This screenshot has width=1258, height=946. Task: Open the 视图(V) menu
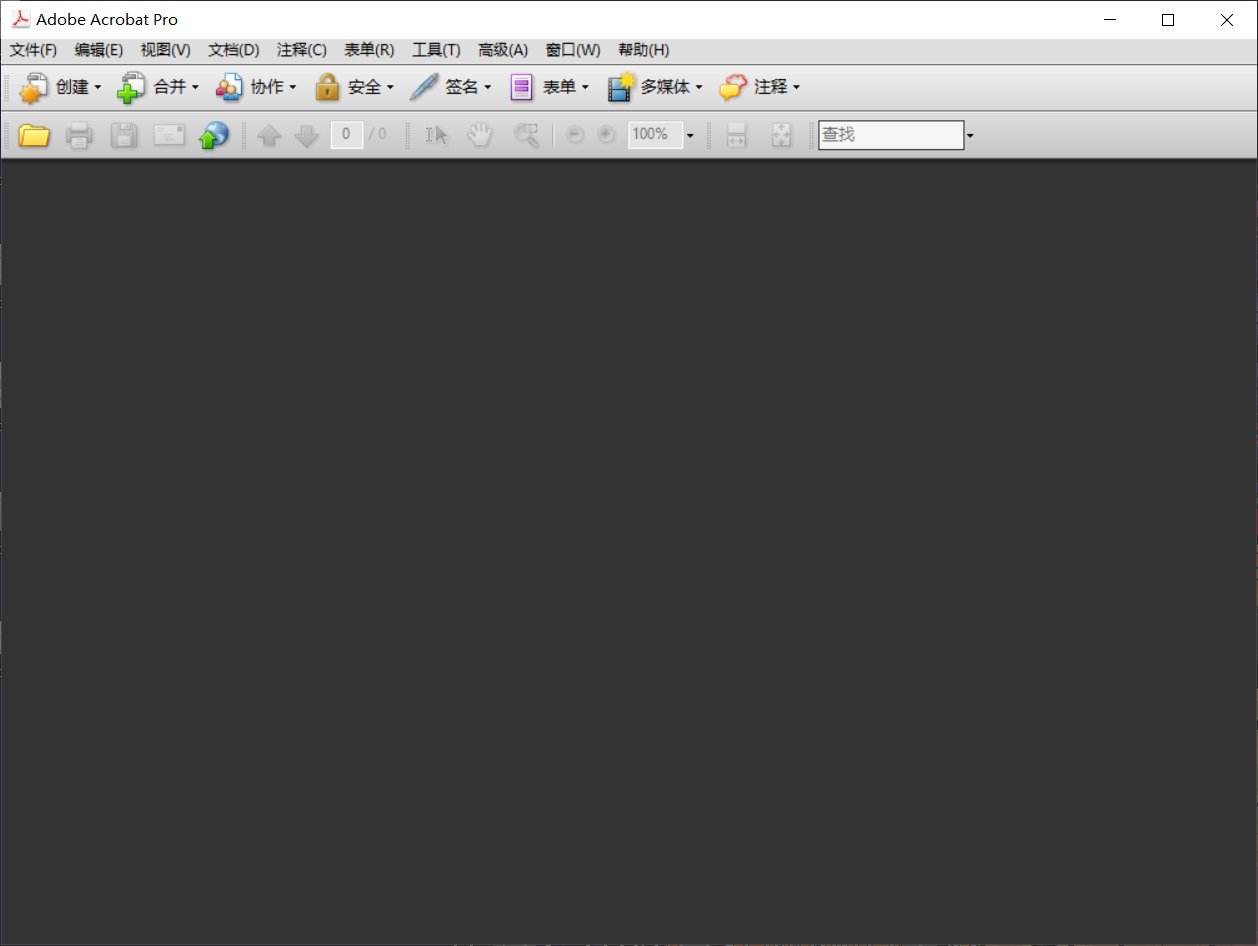165,50
